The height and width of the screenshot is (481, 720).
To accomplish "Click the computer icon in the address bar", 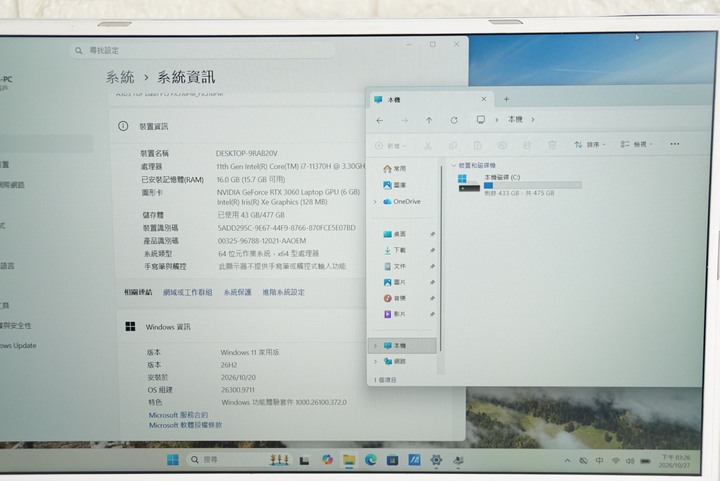I will coord(480,120).
